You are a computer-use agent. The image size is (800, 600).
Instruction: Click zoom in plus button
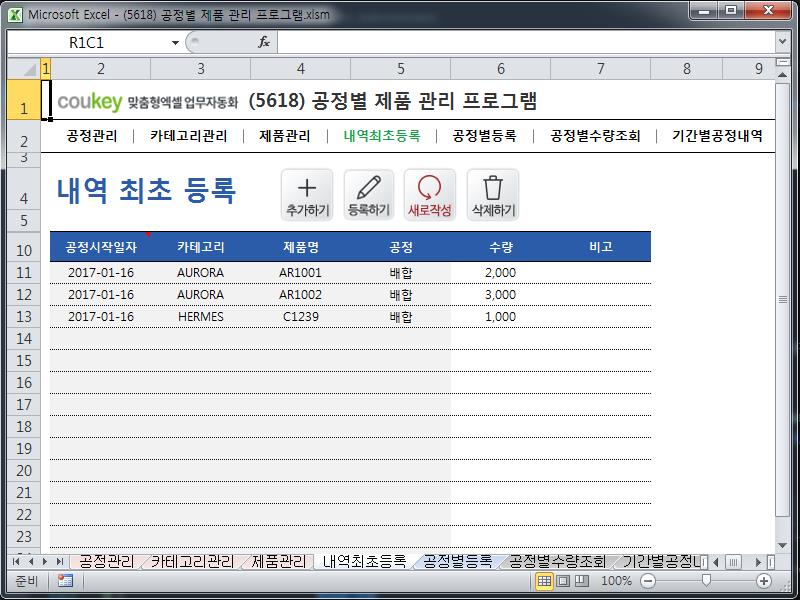click(764, 581)
